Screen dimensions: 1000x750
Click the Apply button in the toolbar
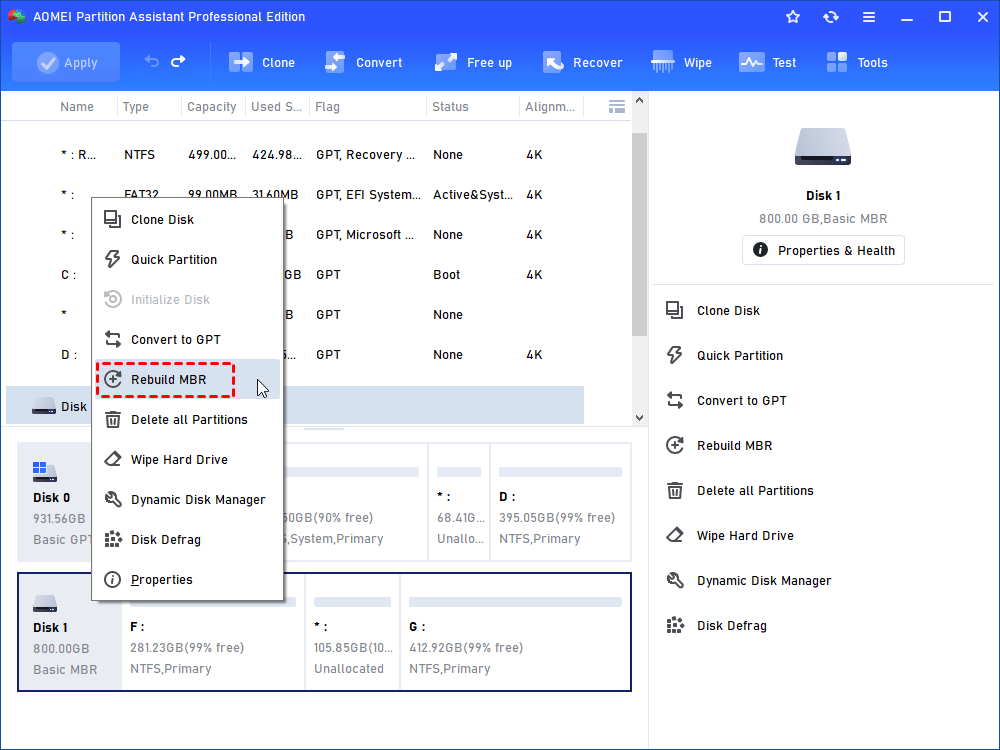coord(66,62)
